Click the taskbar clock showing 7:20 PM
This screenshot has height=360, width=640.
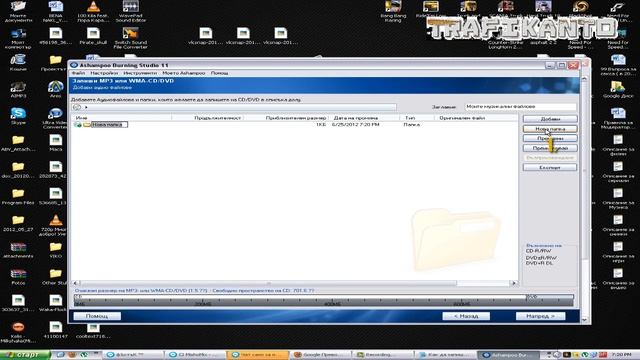point(621,355)
